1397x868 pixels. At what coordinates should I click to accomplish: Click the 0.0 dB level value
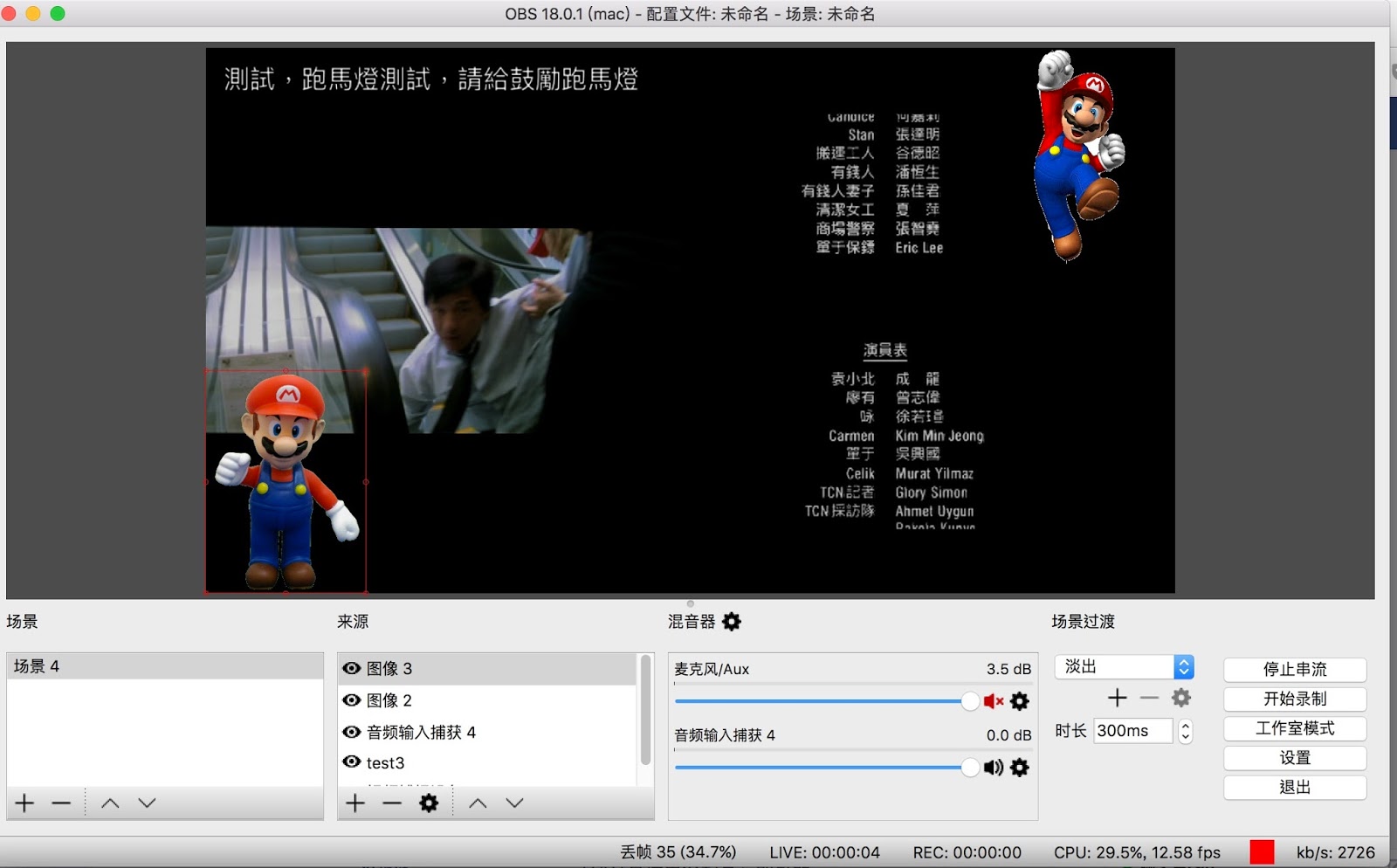pos(1009,735)
